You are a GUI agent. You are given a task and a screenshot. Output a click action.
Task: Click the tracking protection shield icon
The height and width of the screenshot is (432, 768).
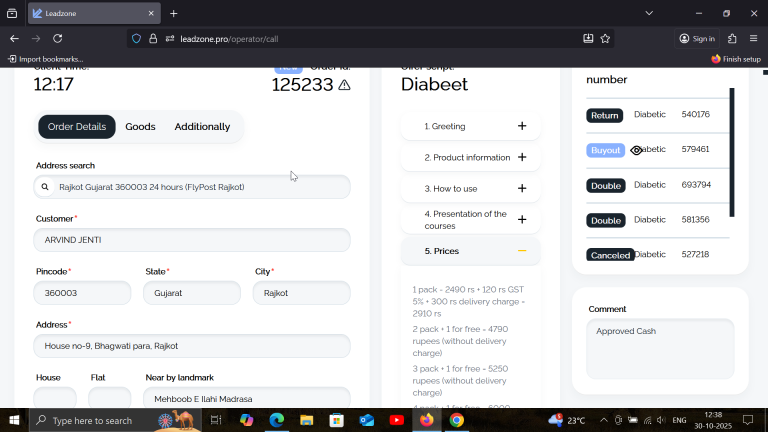[x=137, y=39]
